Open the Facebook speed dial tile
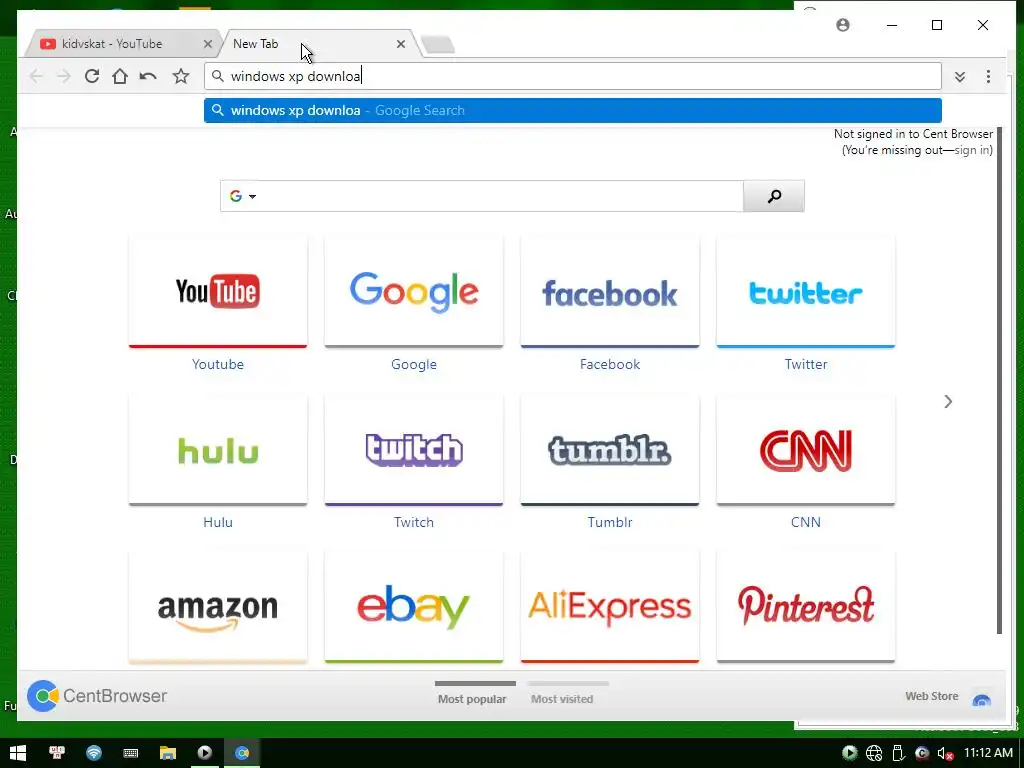 coord(609,291)
